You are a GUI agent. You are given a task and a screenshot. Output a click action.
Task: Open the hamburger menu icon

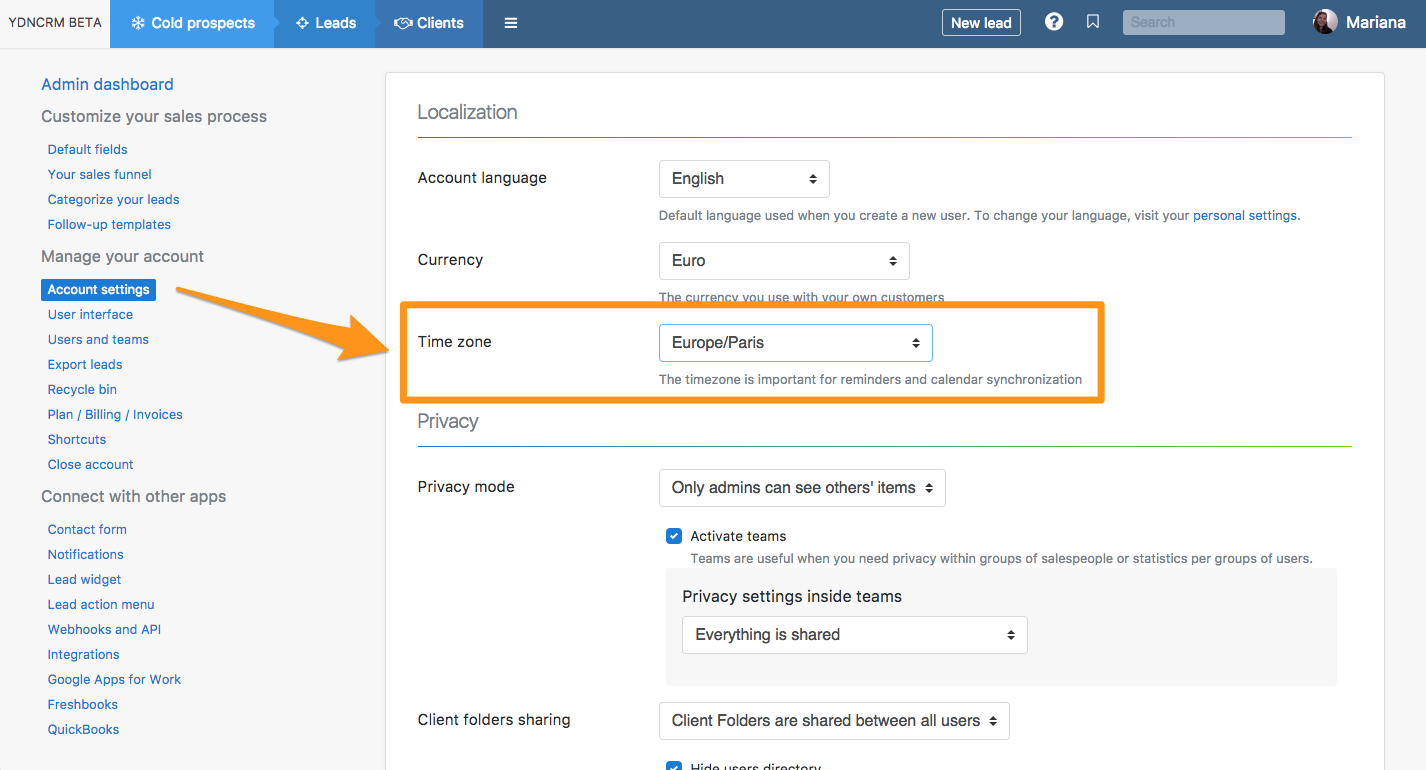[510, 23]
